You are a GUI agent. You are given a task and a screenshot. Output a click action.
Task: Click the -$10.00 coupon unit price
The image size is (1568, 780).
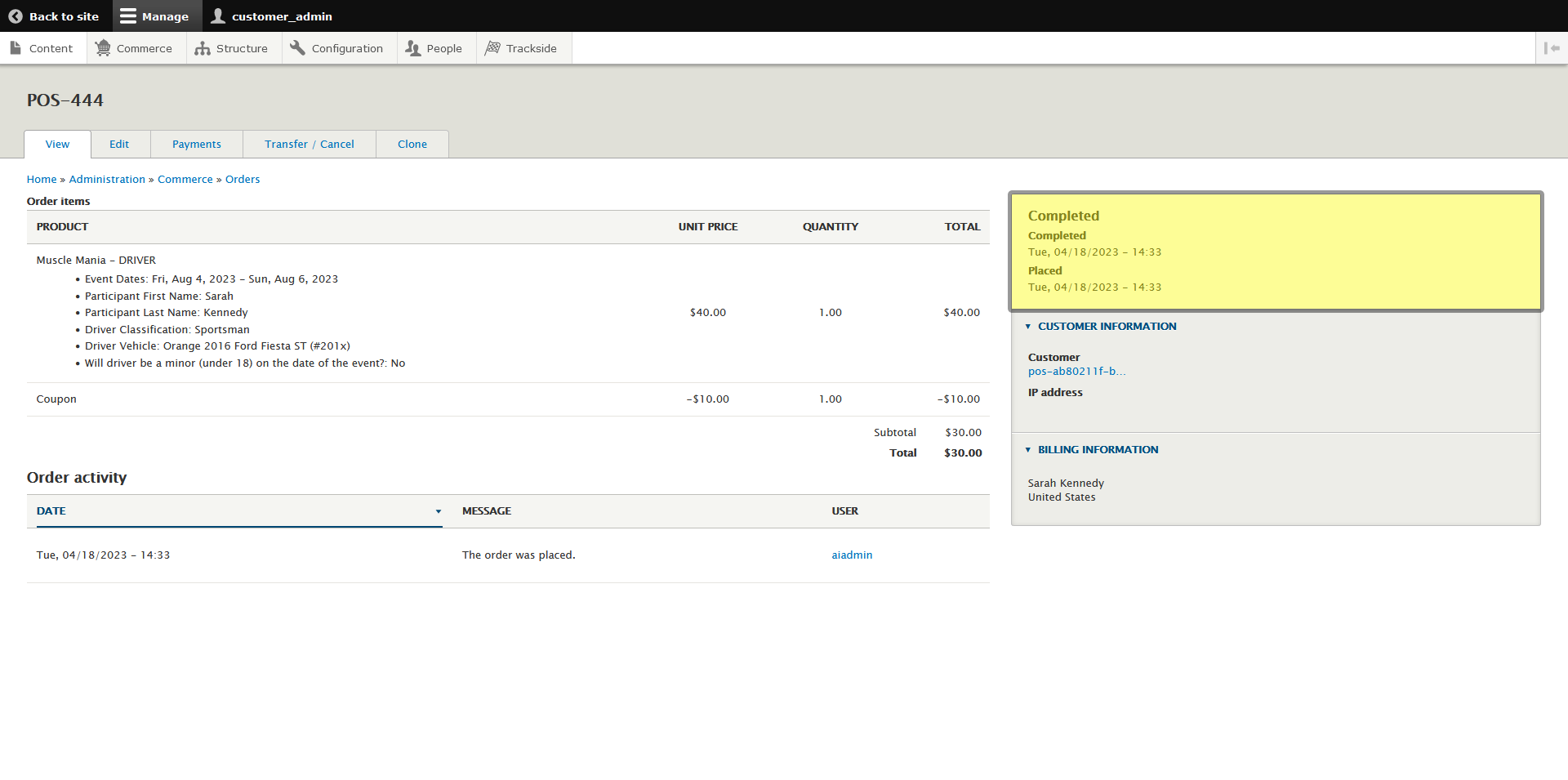[x=708, y=399]
